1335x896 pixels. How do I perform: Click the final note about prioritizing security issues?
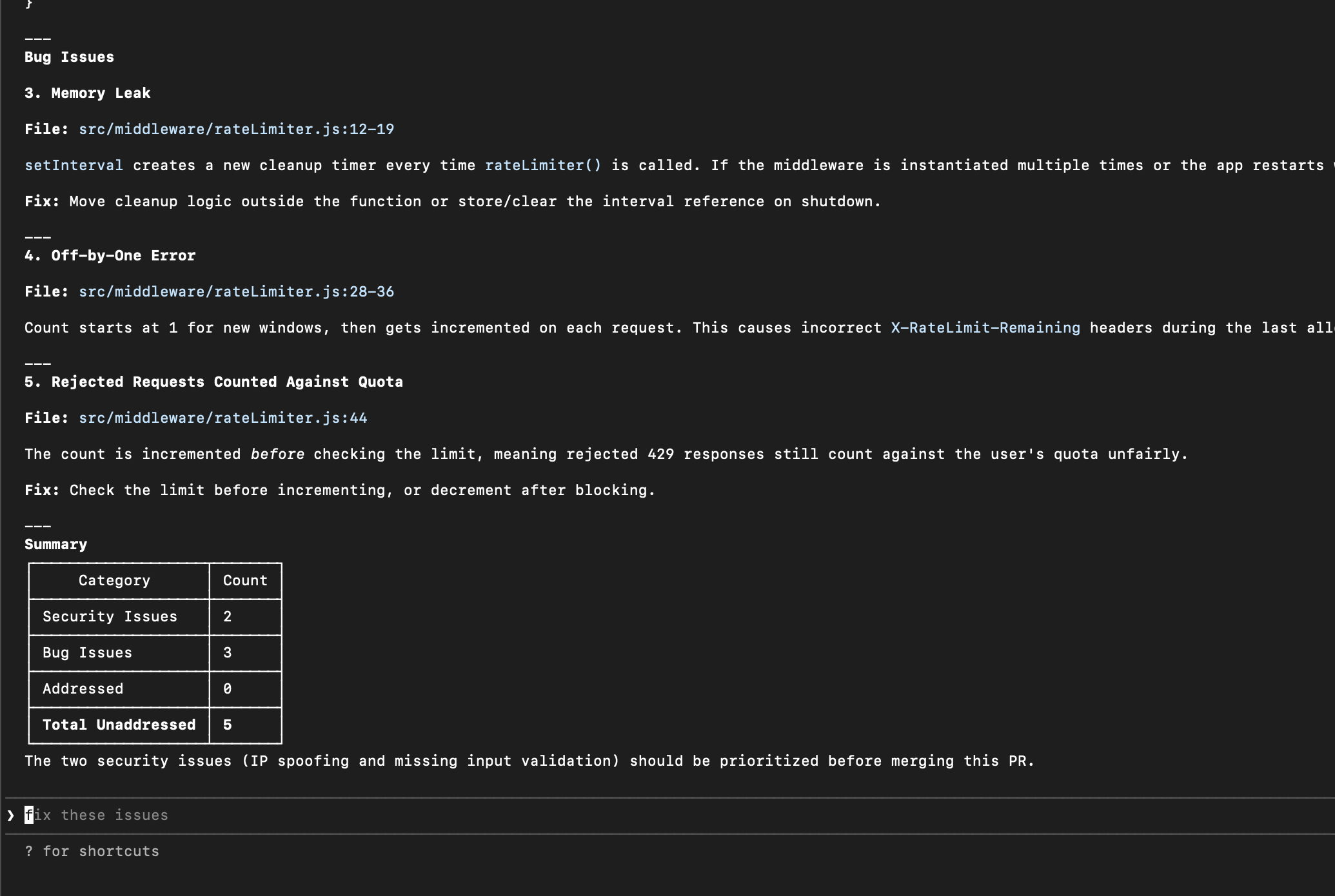(x=529, y=761)
